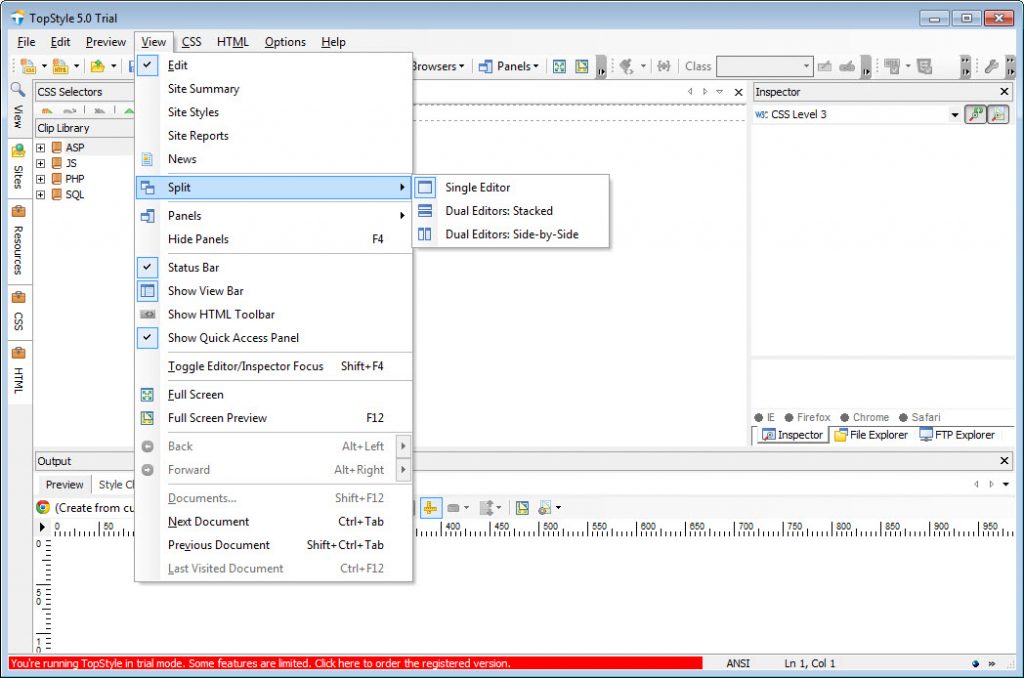Click the wrench icon in the toolbar
The width and height of the screenshot is (1024, 678).
[991, 66]
